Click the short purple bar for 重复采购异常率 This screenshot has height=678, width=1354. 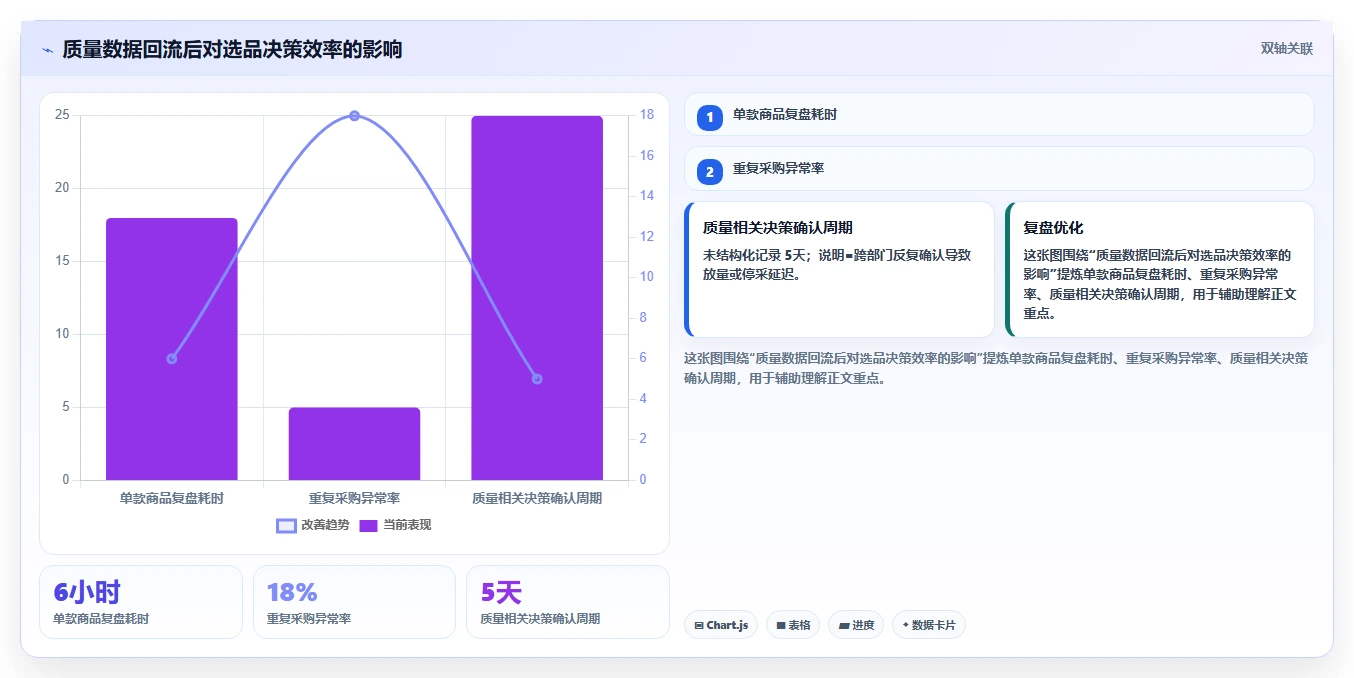354,444
